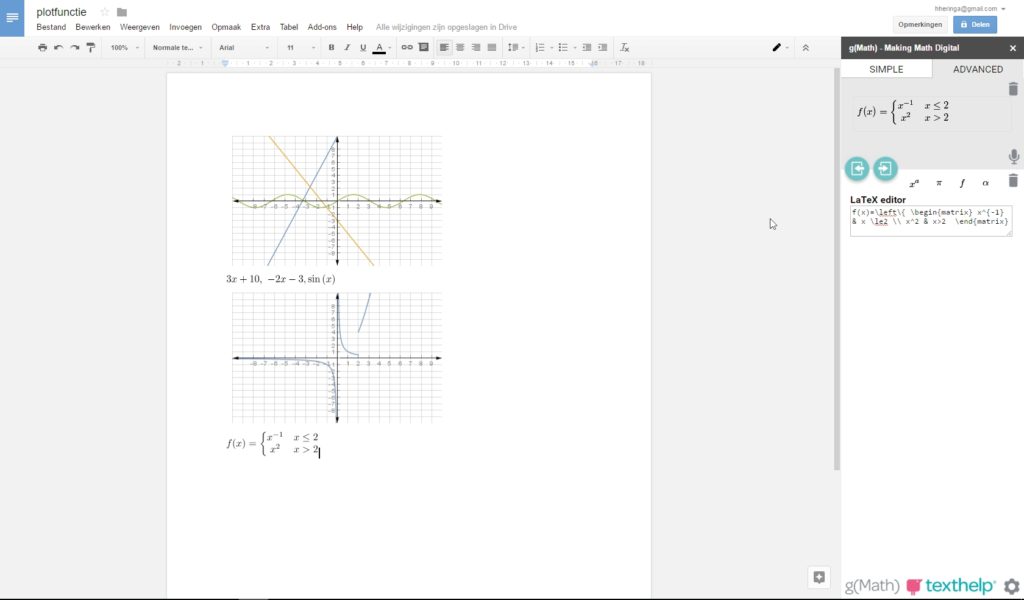Toggle underline formatting in the toolbar

point(361,47)
